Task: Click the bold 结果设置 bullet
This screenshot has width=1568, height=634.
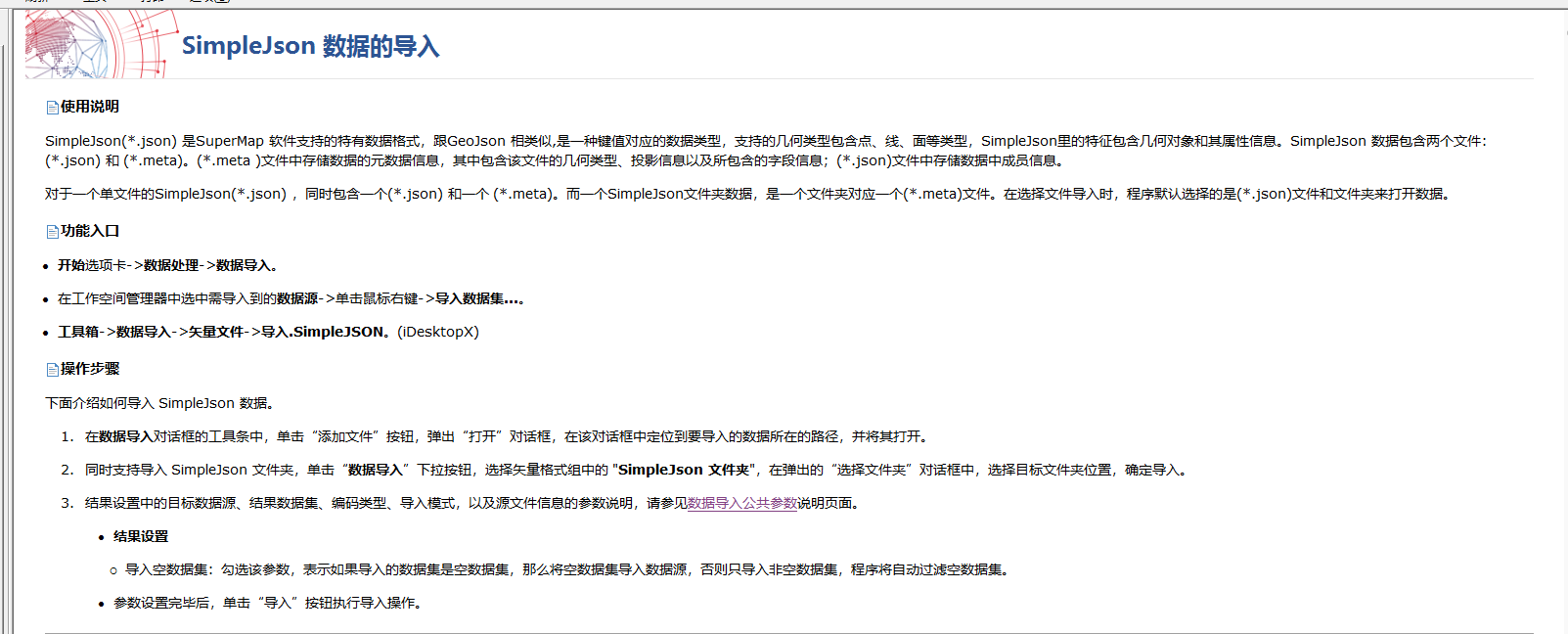Action: pyautogui.click(x=141, y=537)
